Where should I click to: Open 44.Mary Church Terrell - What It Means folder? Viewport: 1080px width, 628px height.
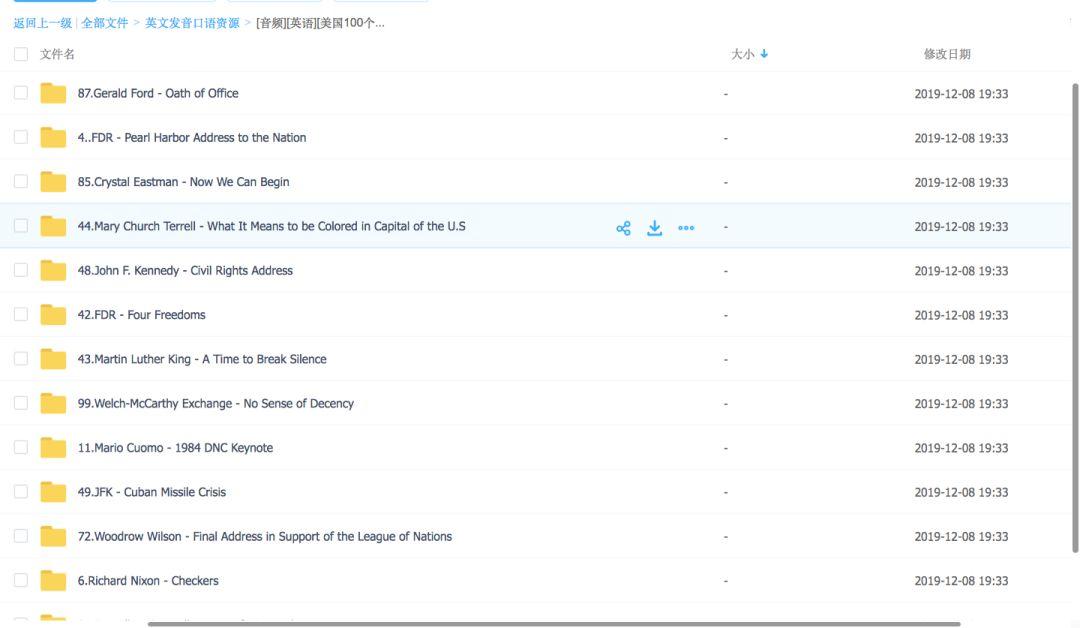[271, 226]
